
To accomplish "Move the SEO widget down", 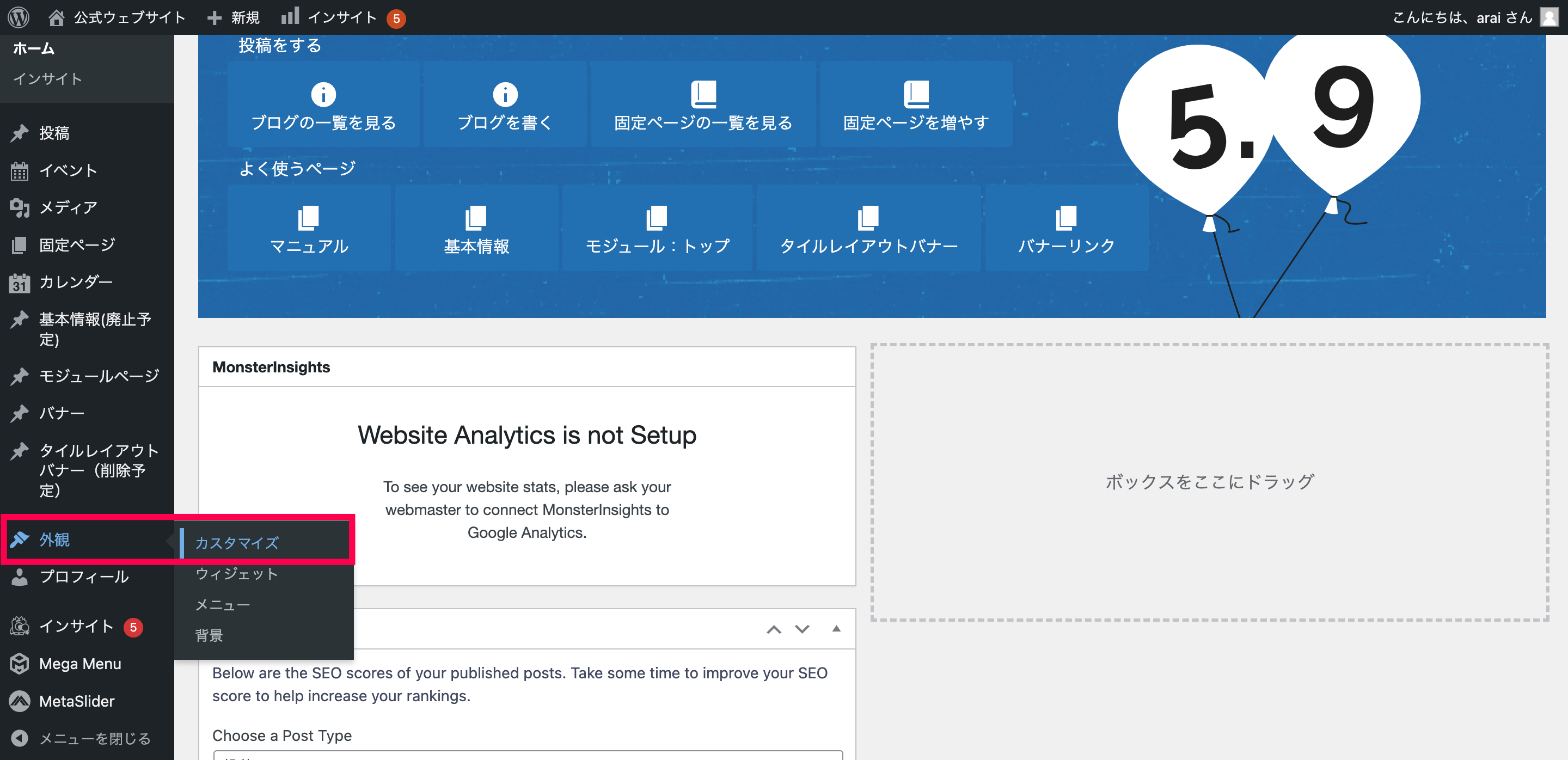I will pos(803,629).
